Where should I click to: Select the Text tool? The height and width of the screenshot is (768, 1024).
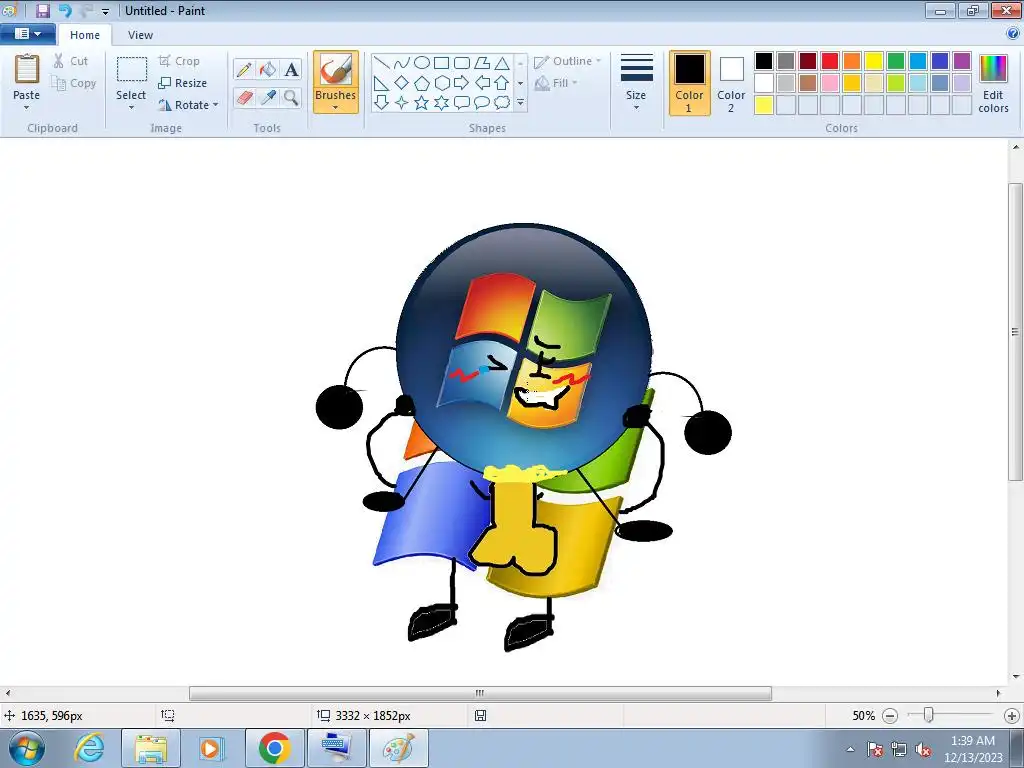[x=291, y=69]
